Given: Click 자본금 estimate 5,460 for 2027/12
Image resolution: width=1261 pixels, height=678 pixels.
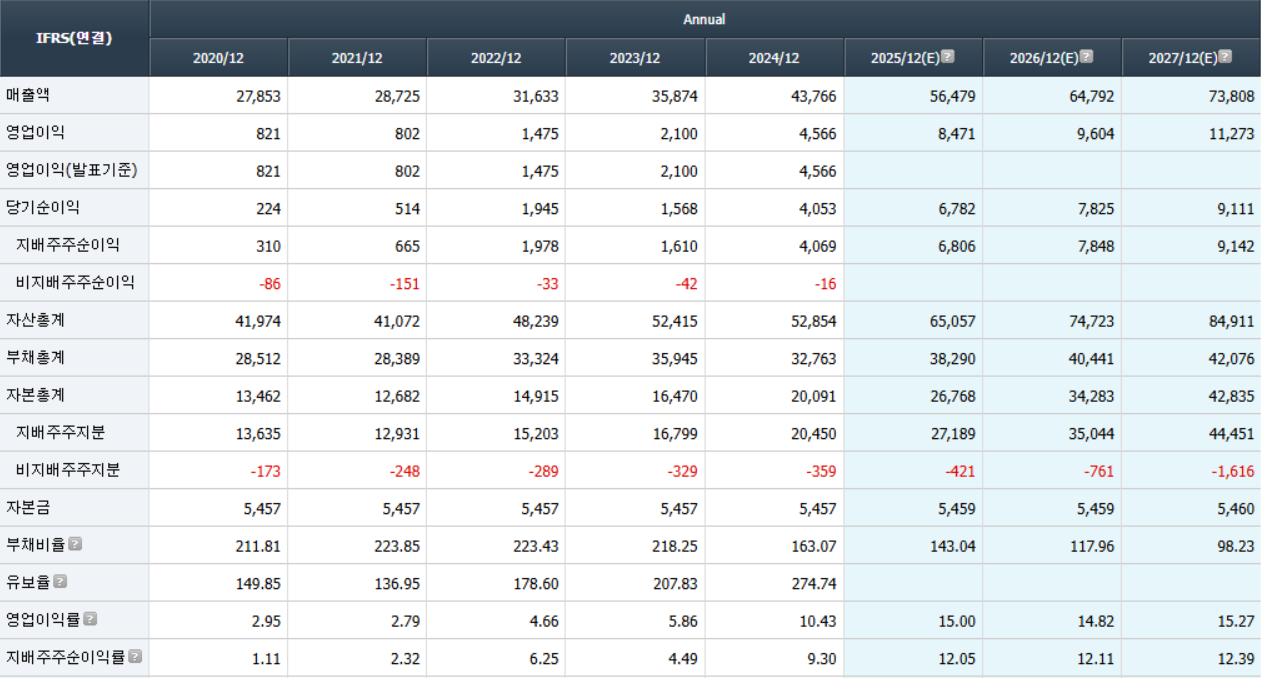Looking at the screenshot, I should coord(1234,508).
